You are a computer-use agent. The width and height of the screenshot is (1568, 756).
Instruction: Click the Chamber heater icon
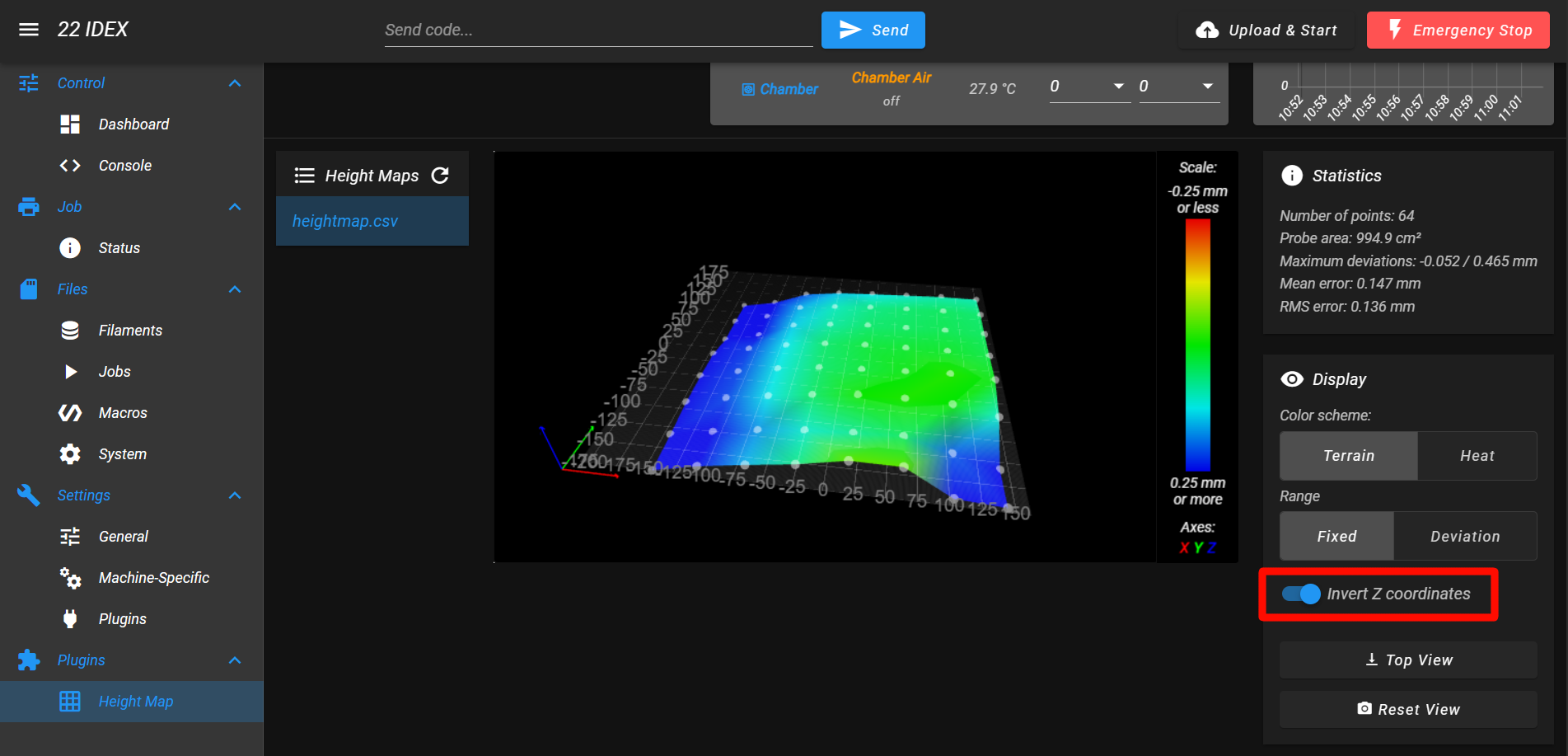click(x=748, y=89)
